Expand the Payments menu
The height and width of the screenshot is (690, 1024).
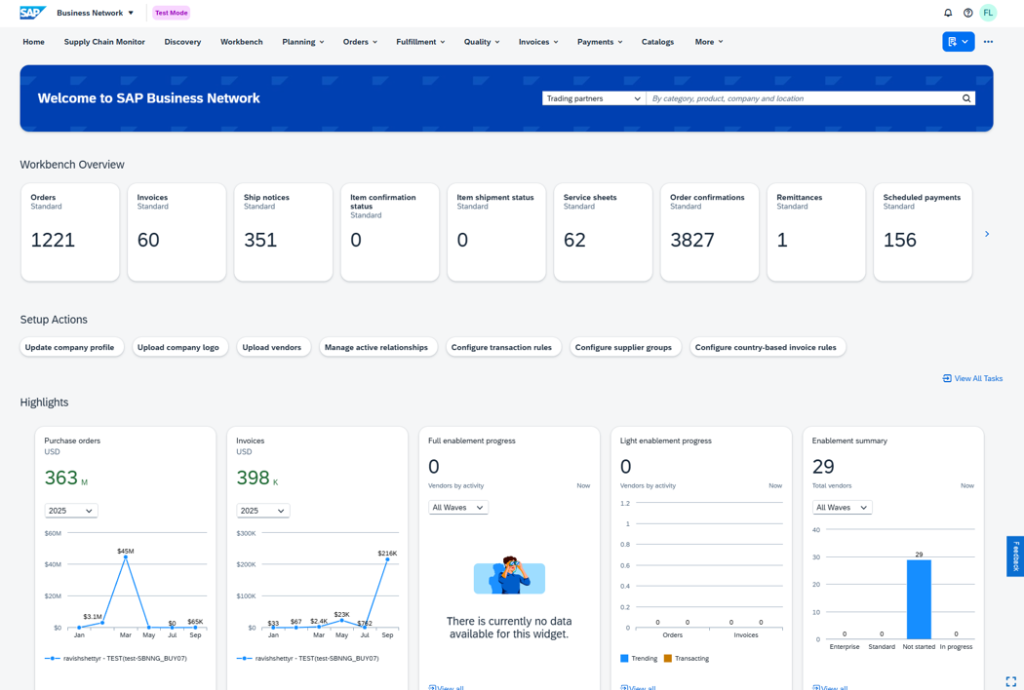[600, 42]
